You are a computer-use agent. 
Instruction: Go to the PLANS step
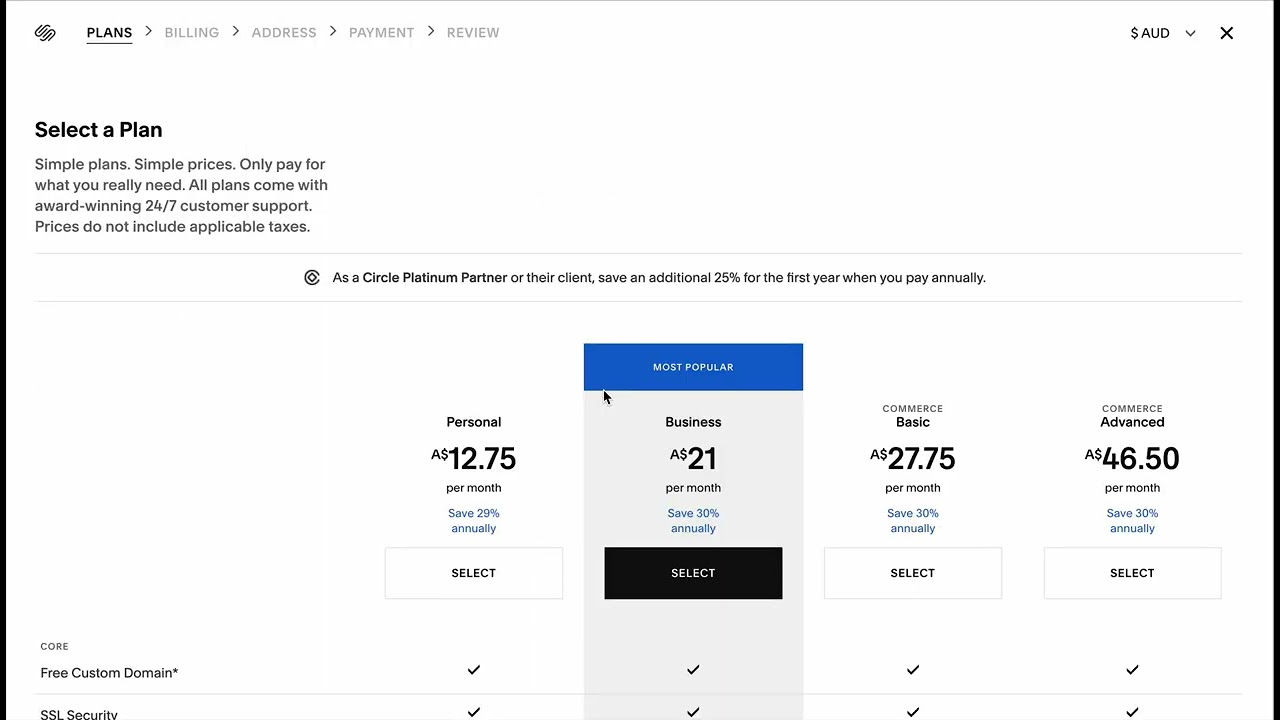tap(109, 33)
